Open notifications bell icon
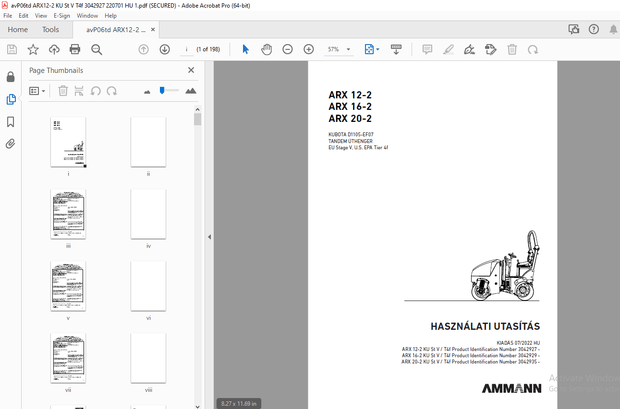This screenshot has width=620, height=409. coord(613,29)
